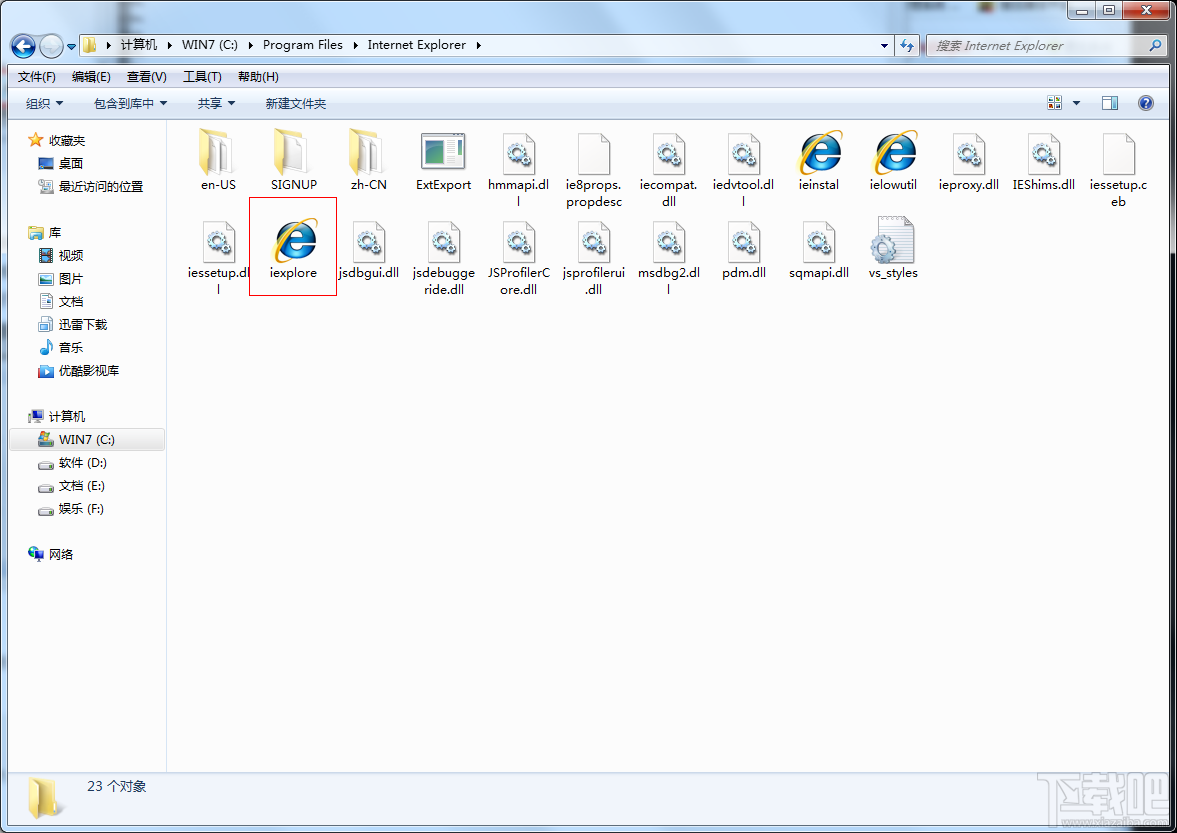Select the vs_styles file icon

[x=893, y=239]
